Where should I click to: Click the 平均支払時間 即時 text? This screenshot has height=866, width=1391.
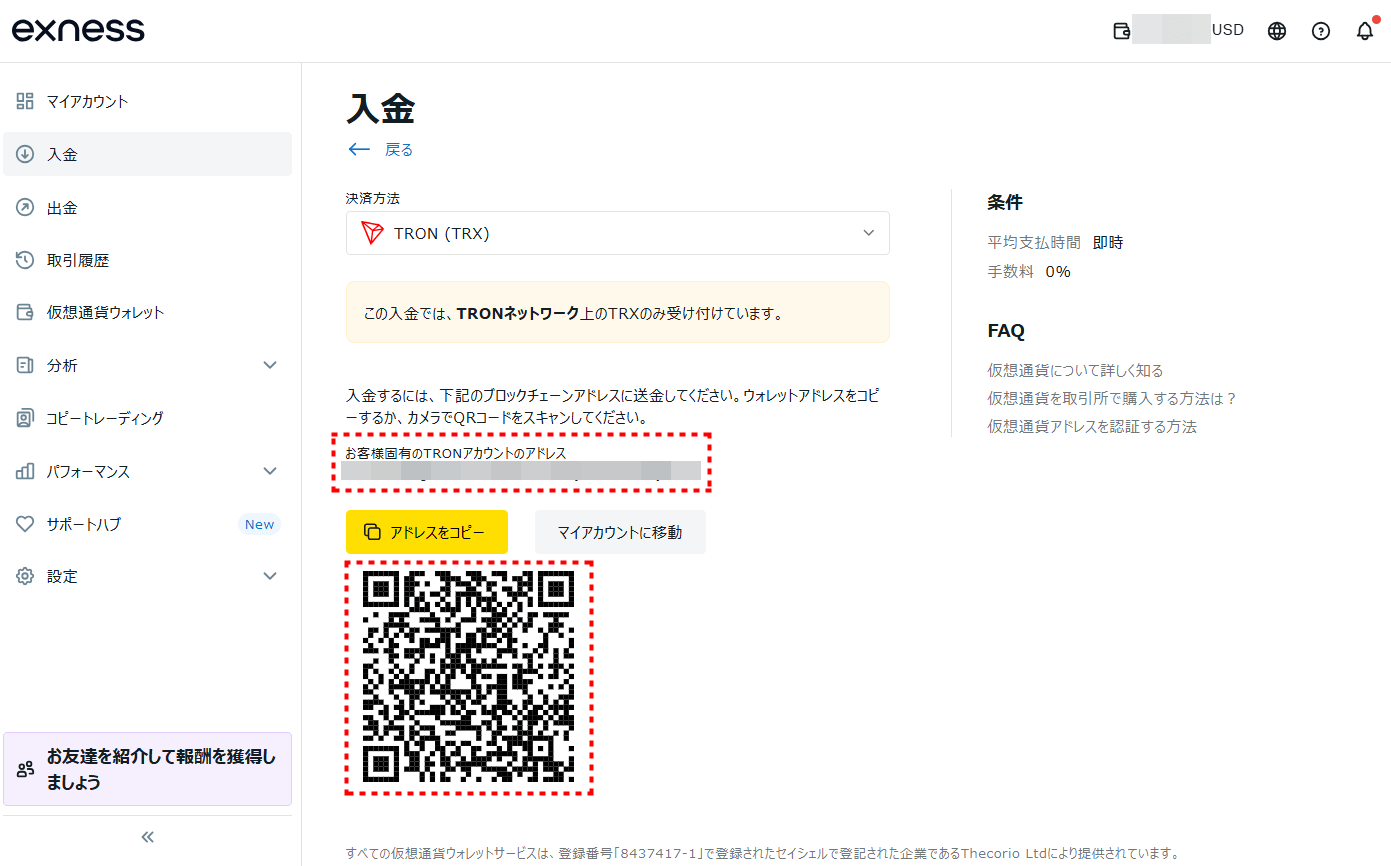click(1055, 242)
